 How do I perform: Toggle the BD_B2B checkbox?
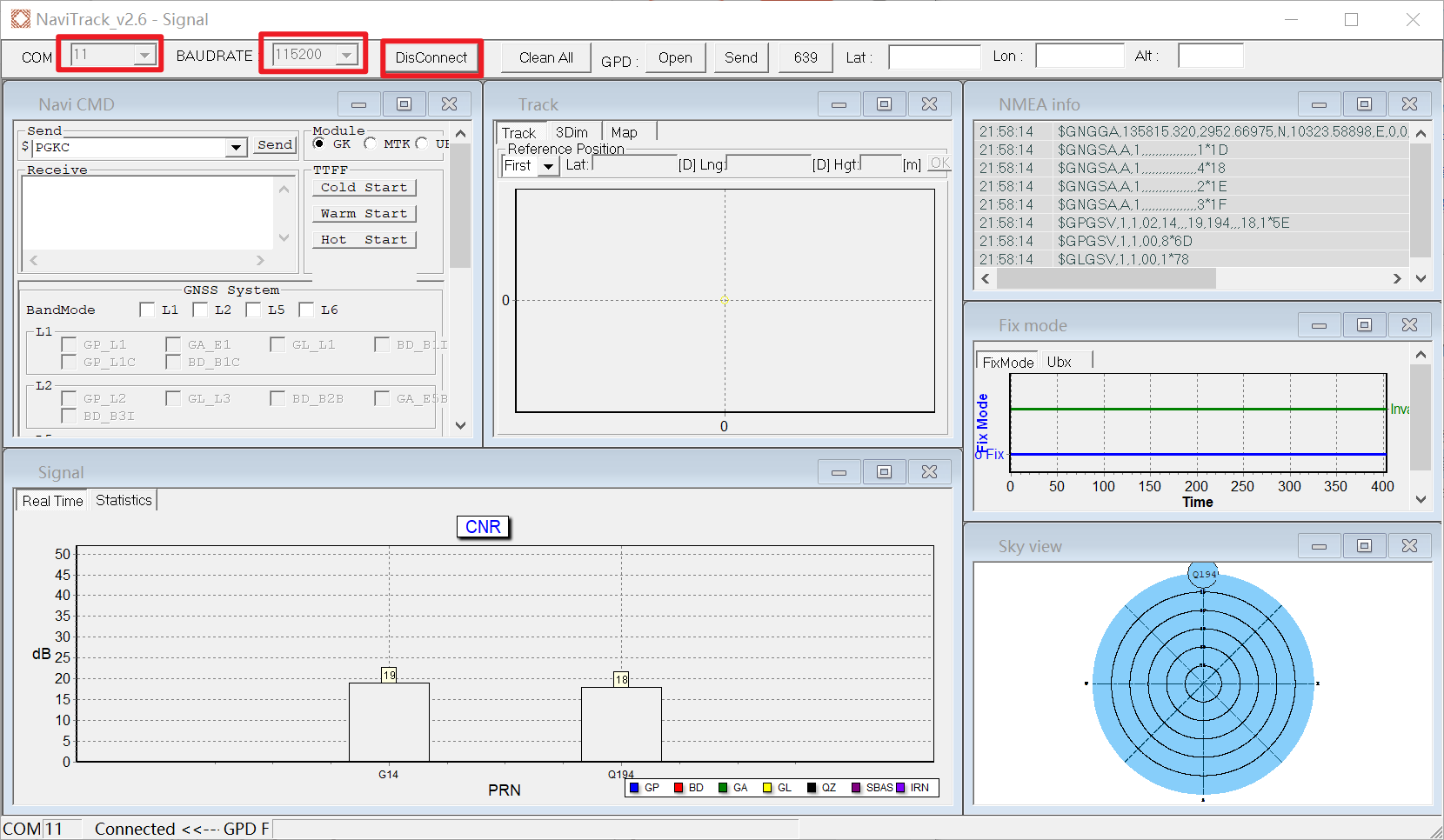[277, 398]
